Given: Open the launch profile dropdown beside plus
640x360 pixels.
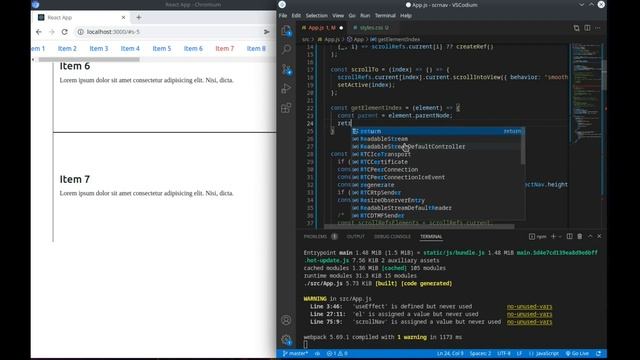Looking at the screenshot, I should click(x=560, y=236).
